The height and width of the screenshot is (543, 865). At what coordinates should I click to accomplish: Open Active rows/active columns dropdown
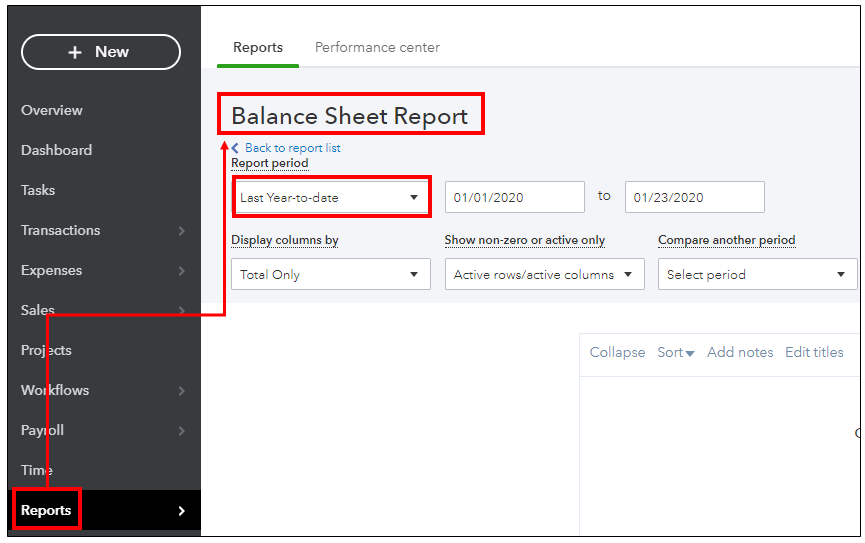click(544, 274)
